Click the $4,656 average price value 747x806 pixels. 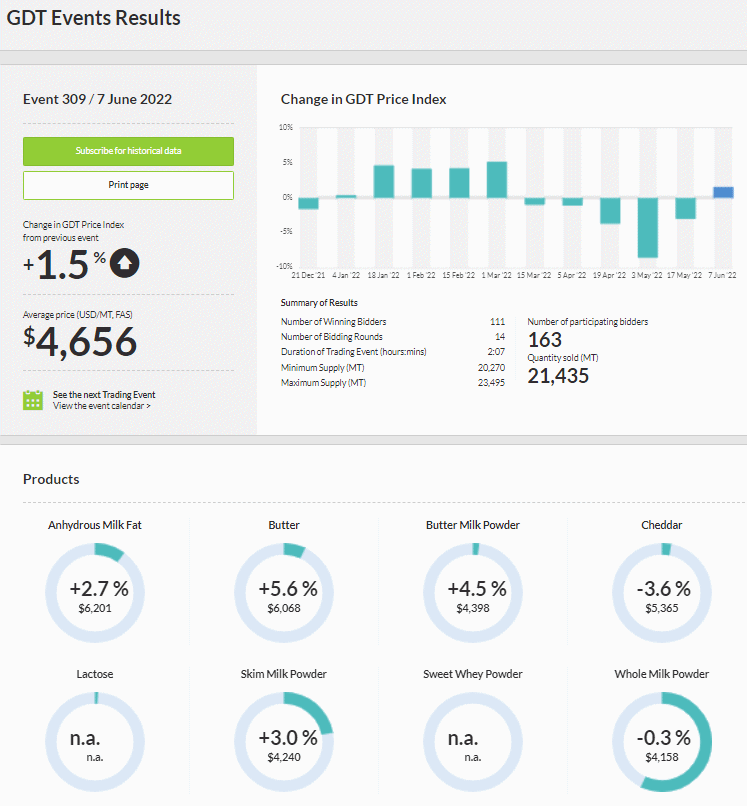coord(80,341)
